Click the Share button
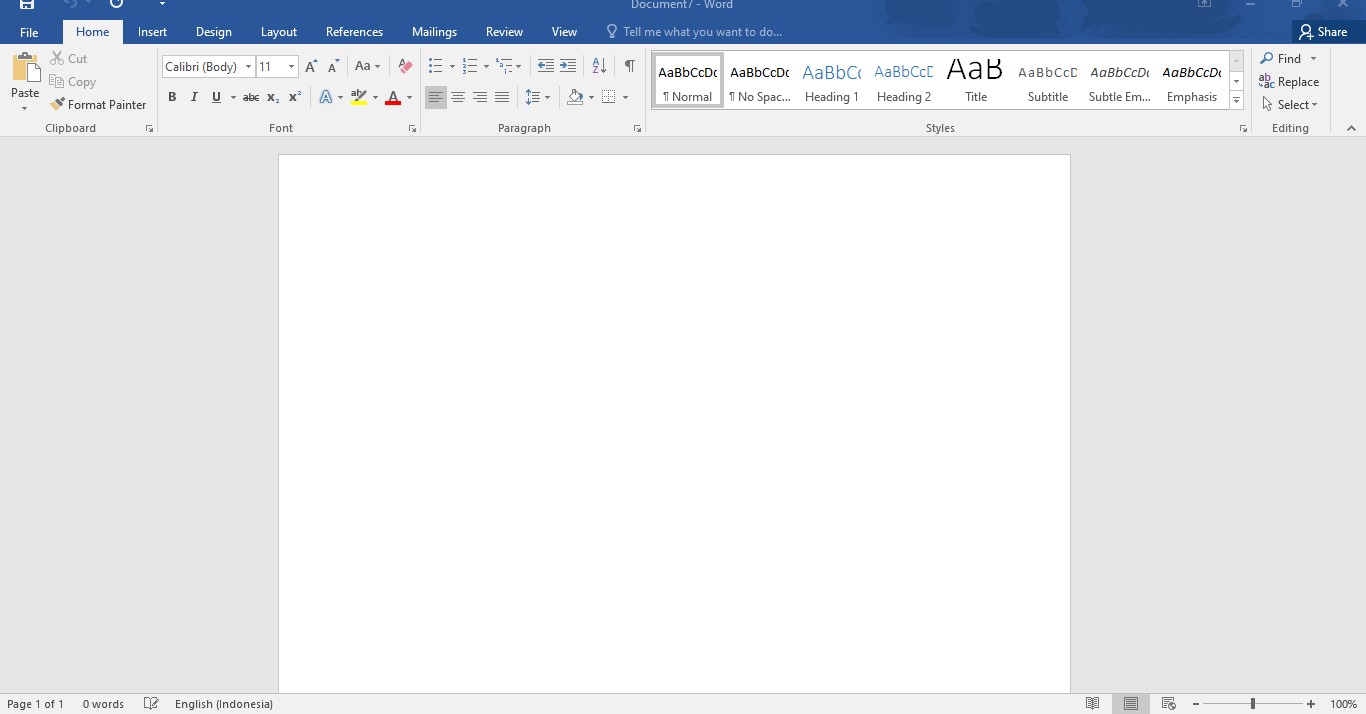Viewport: 1366px width, 714px height. coord(1323,32)
